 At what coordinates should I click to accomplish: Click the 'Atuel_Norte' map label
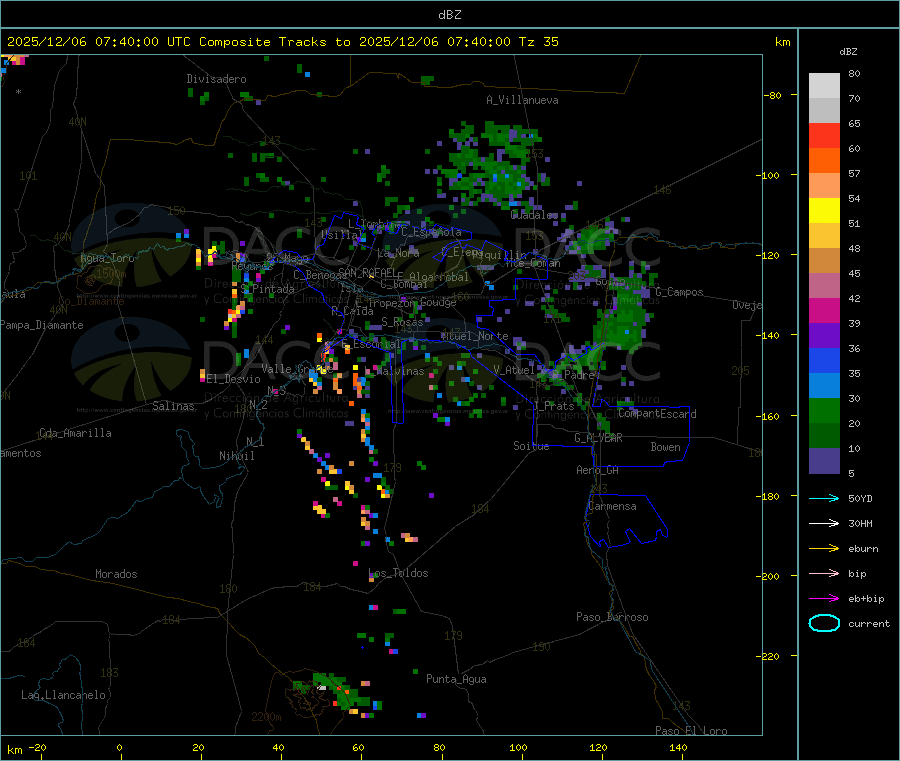tap(474, 336)
